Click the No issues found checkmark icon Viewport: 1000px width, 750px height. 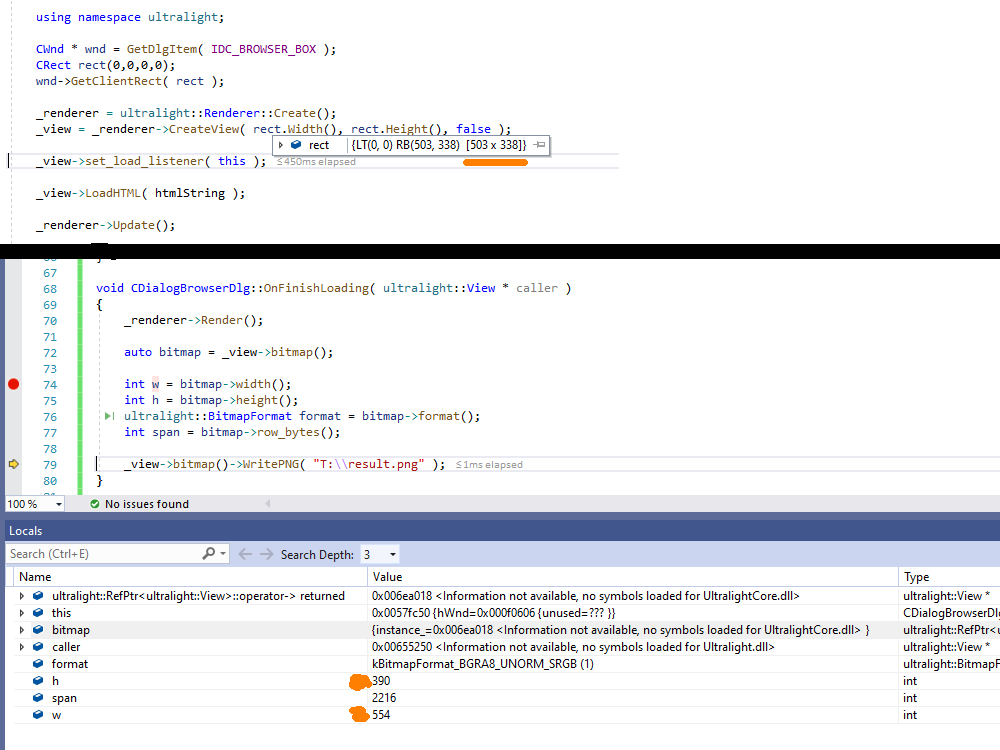point(94,504)
